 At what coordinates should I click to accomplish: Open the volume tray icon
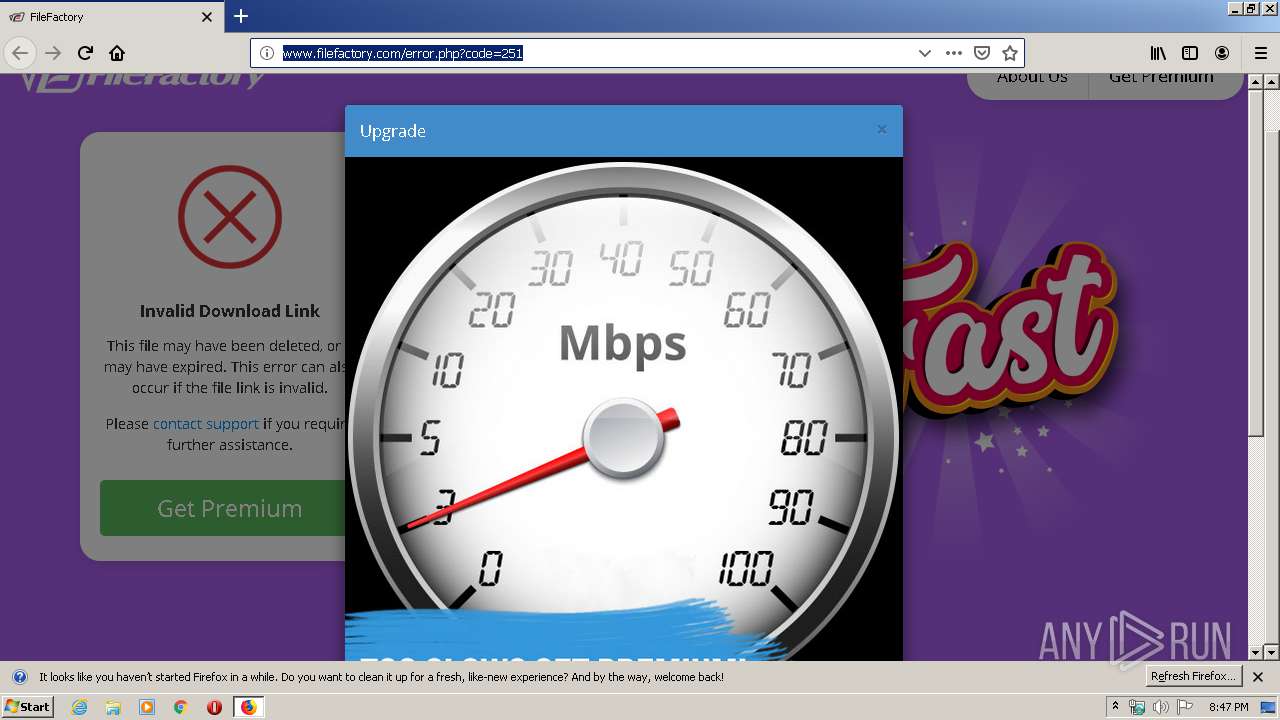pyautogui.click(x=1161, y=707)
